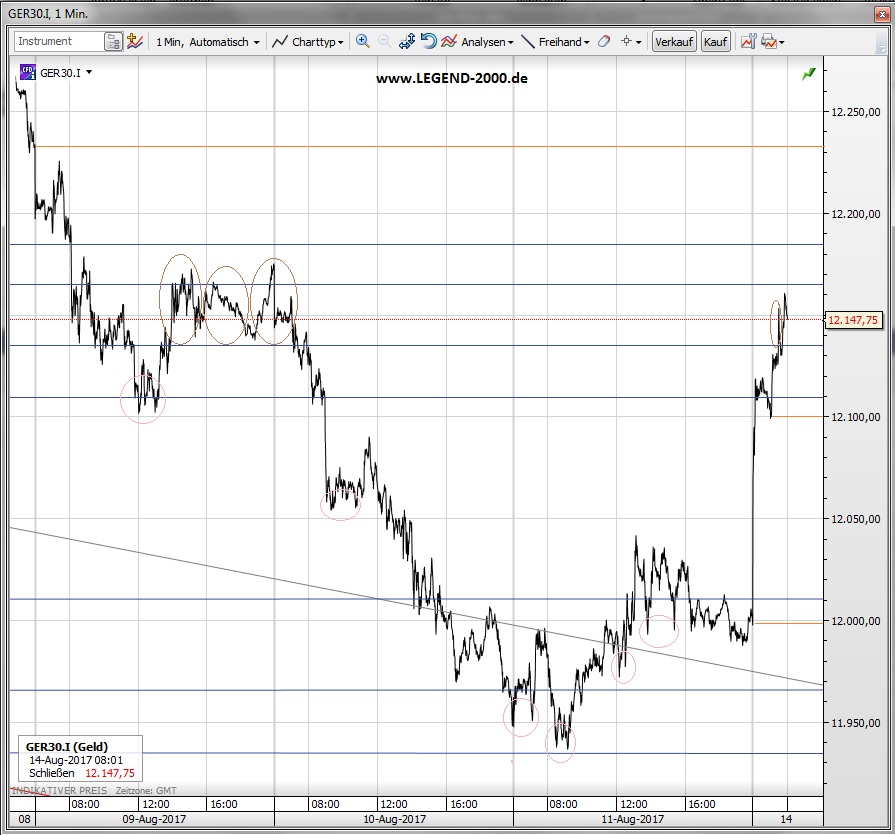Select the Freihand line drawing icon

[529, 42]
